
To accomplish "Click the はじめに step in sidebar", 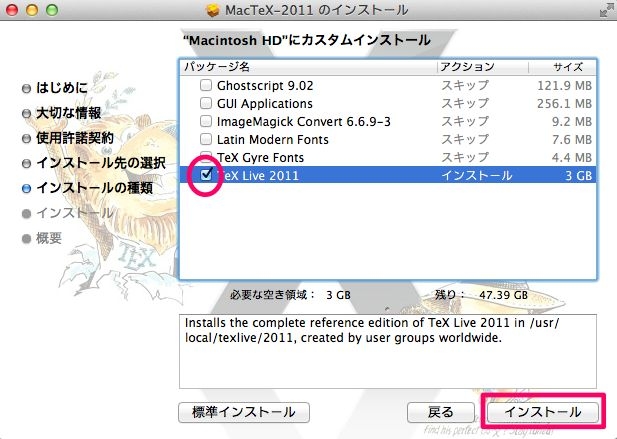I will [62, 88].
